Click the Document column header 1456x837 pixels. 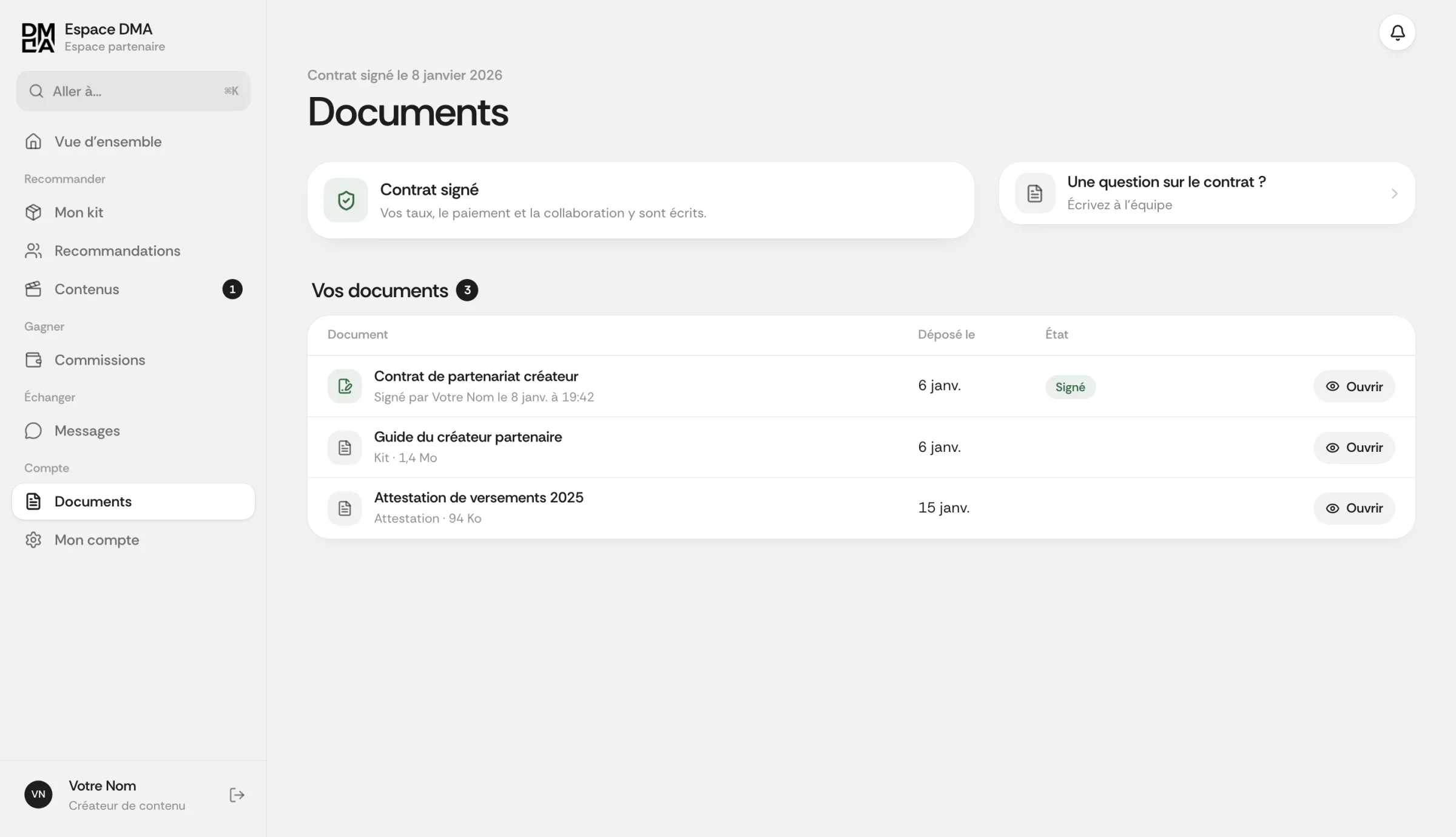pyautogui.click(x=357, y=334)
